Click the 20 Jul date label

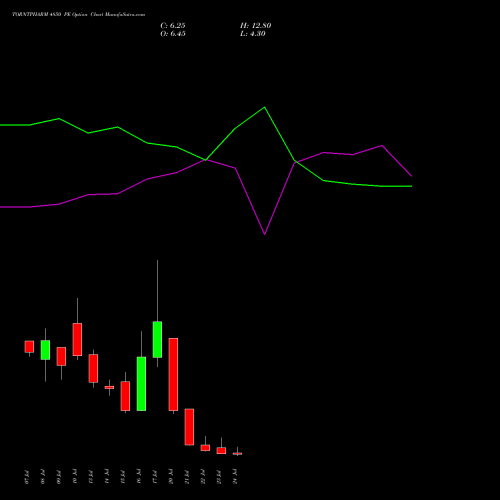click(171, 477)
